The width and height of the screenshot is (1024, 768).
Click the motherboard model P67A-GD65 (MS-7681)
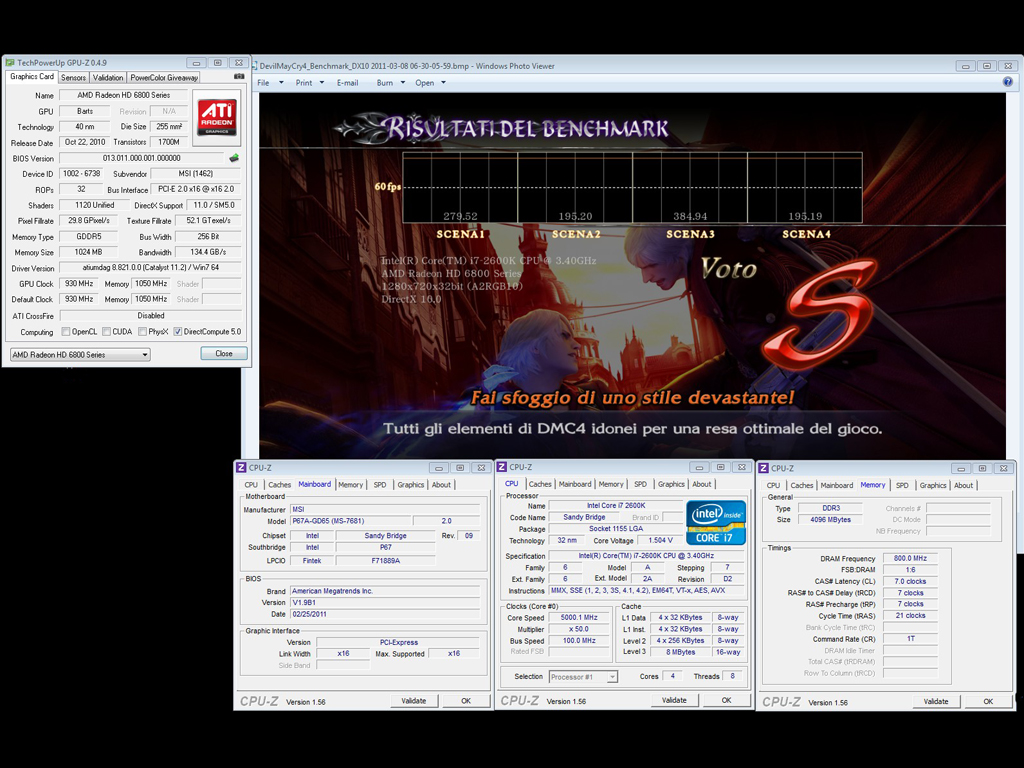click(351, 521)
